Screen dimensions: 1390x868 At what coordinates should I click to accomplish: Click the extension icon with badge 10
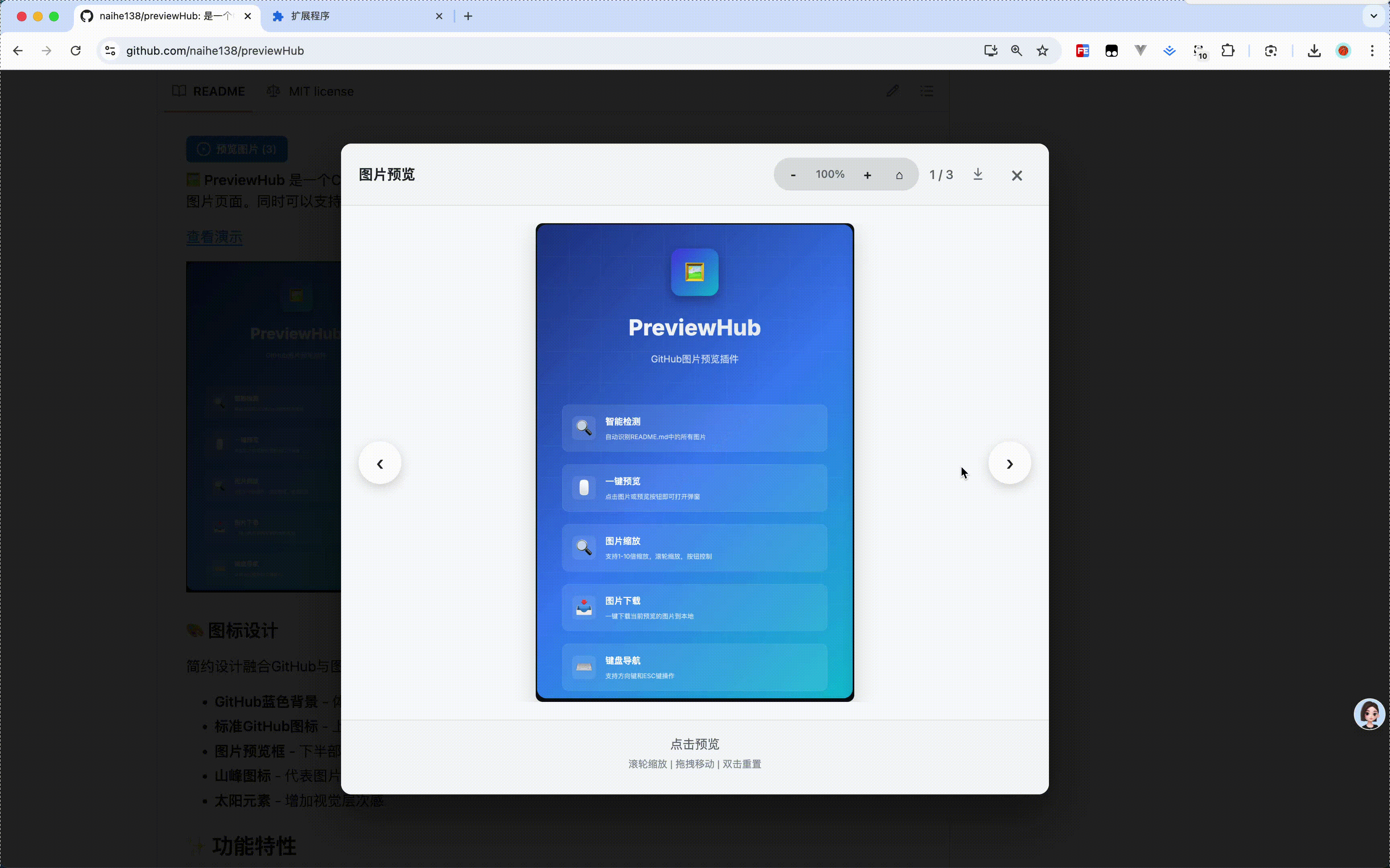[x=1200, y=51]
